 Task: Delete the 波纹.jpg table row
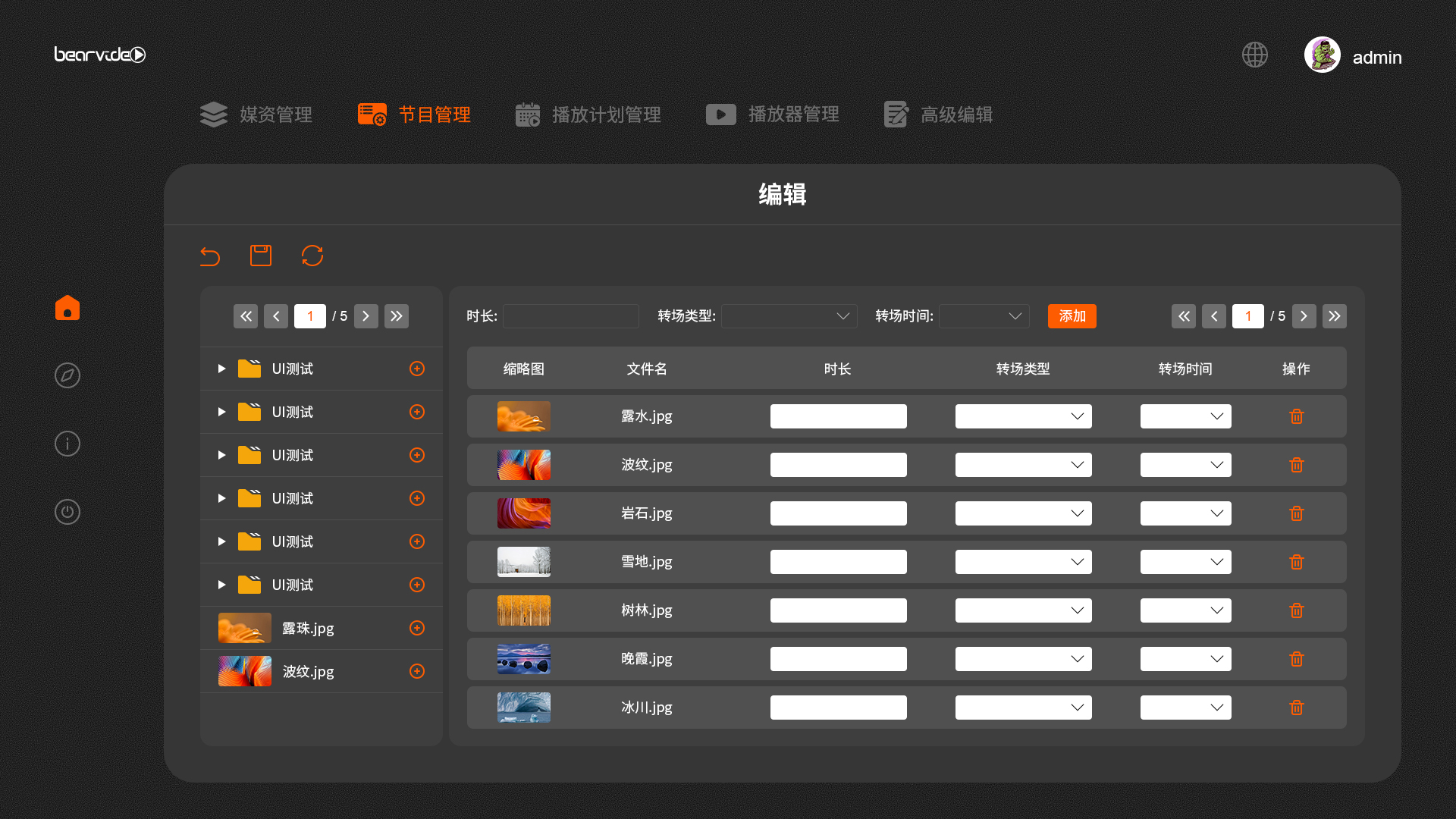(x=1297, y=465)
